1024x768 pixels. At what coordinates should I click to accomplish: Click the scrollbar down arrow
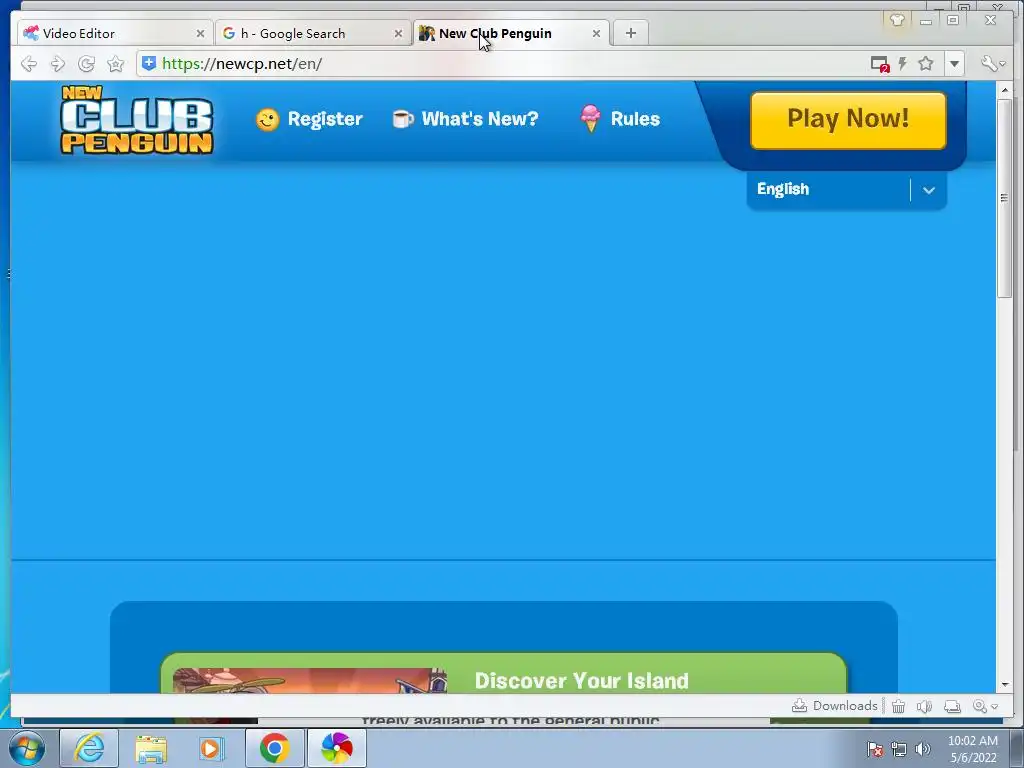pyautogui.click(x=1004, y=684)
